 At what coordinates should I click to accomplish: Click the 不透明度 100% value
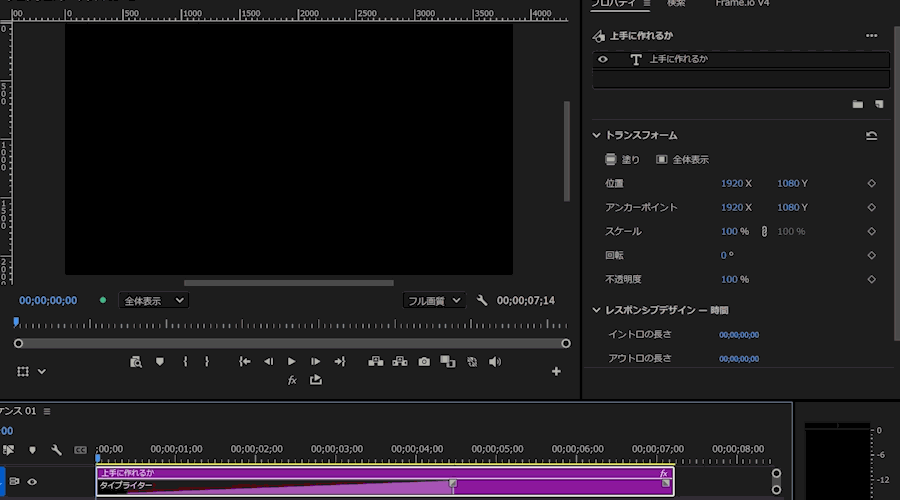[x=735, y=280]
